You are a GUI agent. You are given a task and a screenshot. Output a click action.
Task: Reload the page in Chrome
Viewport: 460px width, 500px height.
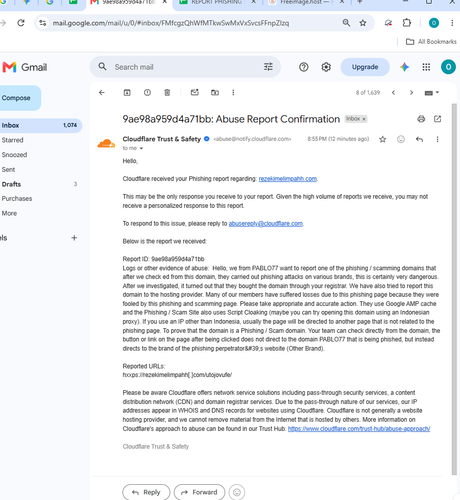coord(21,23)
